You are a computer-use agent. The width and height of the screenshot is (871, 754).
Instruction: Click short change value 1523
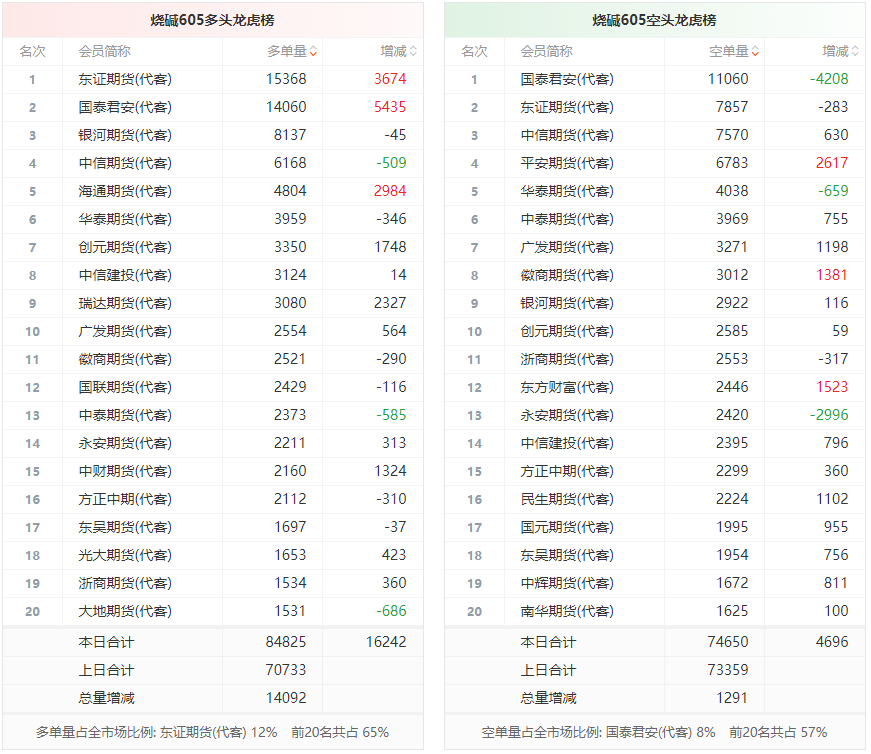pos(832,387)
